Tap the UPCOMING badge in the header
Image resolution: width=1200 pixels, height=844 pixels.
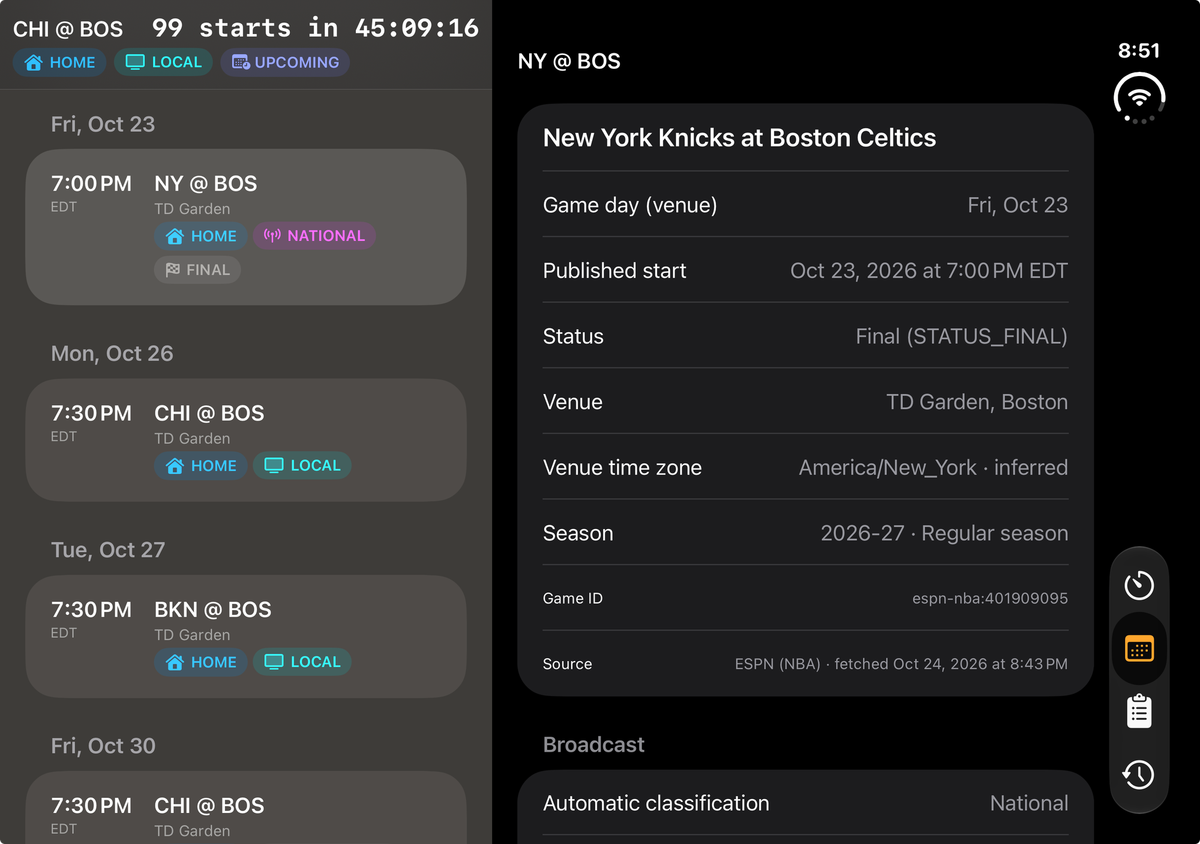[x=285, y=62]
